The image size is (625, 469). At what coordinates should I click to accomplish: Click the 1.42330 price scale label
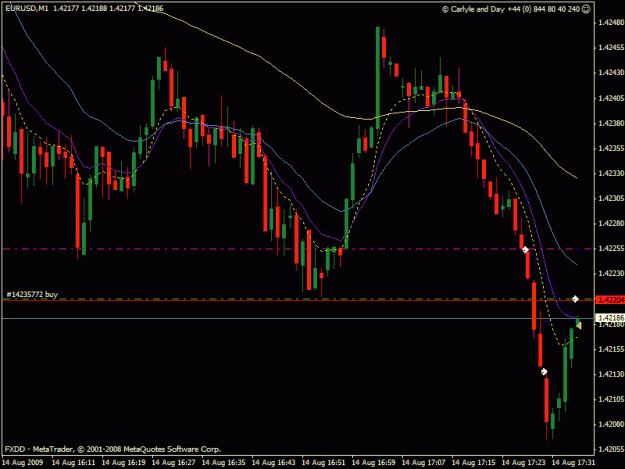(611, 173)
